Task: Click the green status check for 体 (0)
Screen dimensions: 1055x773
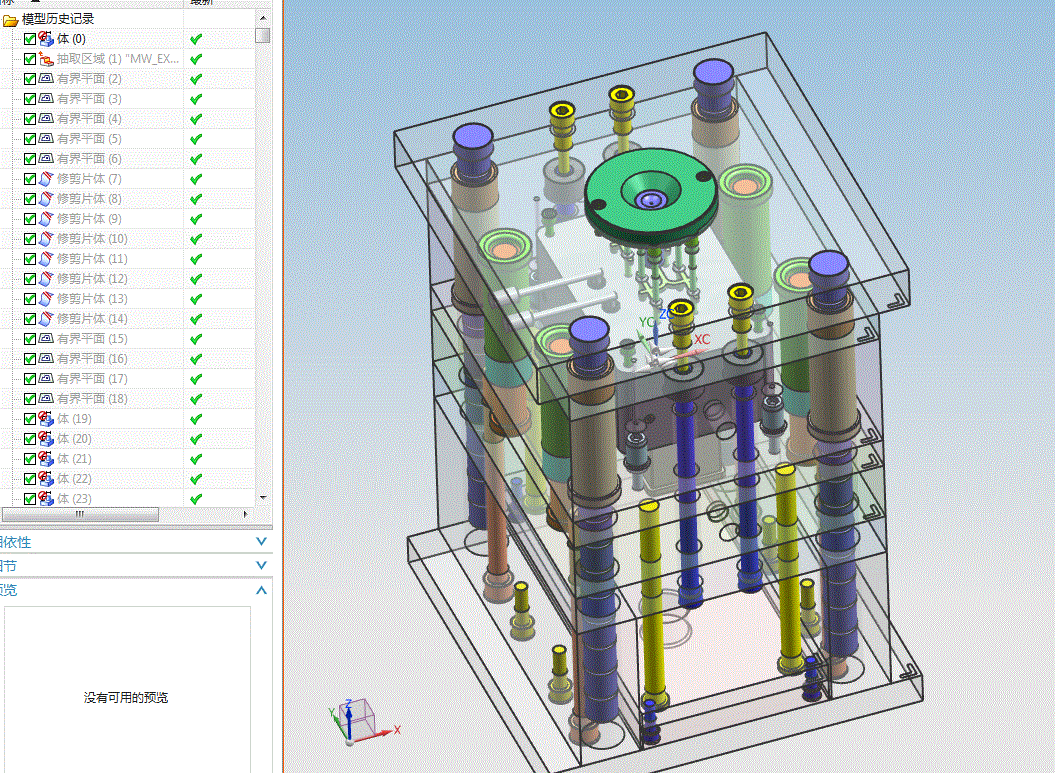Action: tap(196, 39)
